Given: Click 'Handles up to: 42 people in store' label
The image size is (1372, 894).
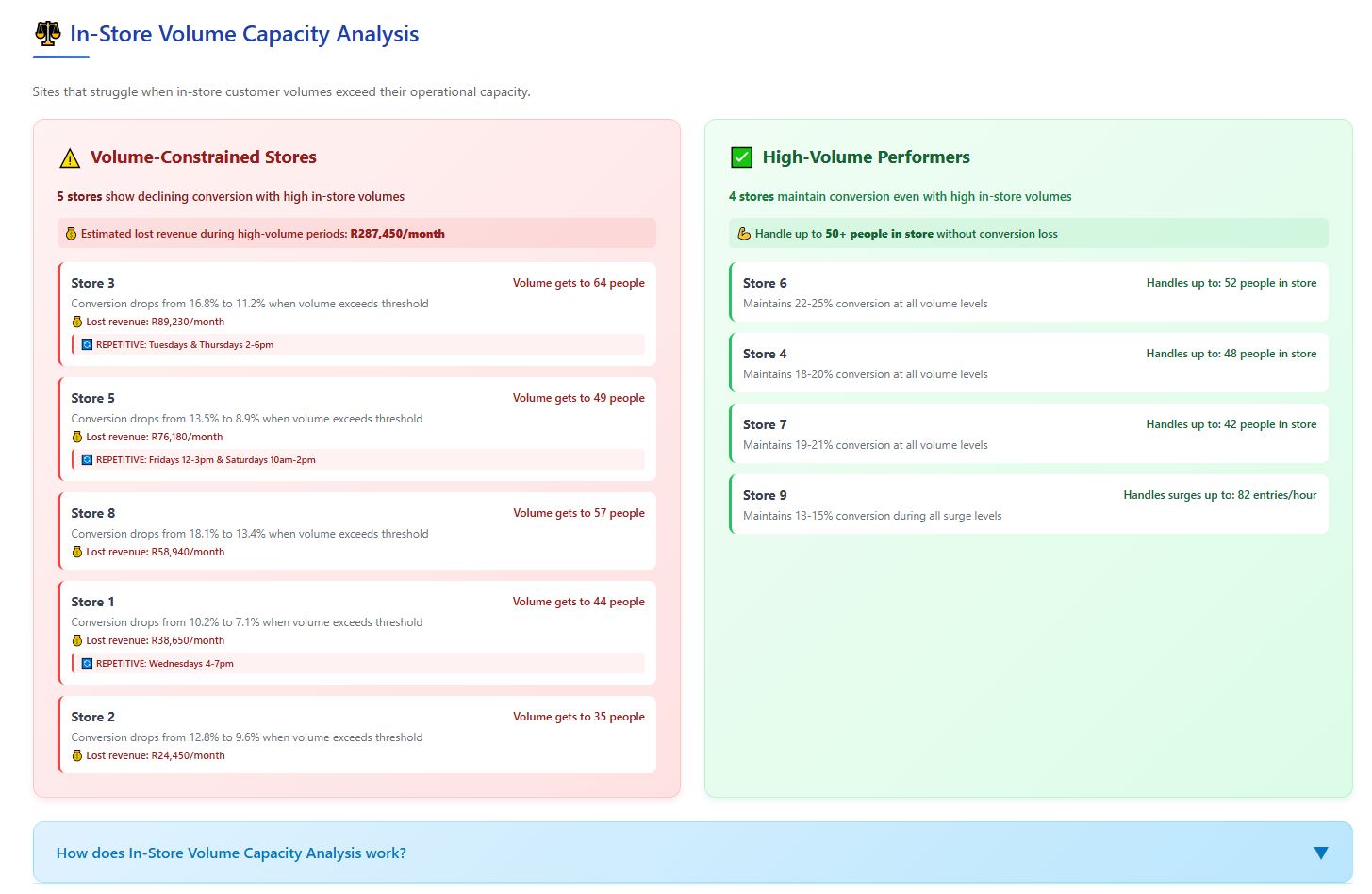Looking at the screenshot, I should point(1231,424).
